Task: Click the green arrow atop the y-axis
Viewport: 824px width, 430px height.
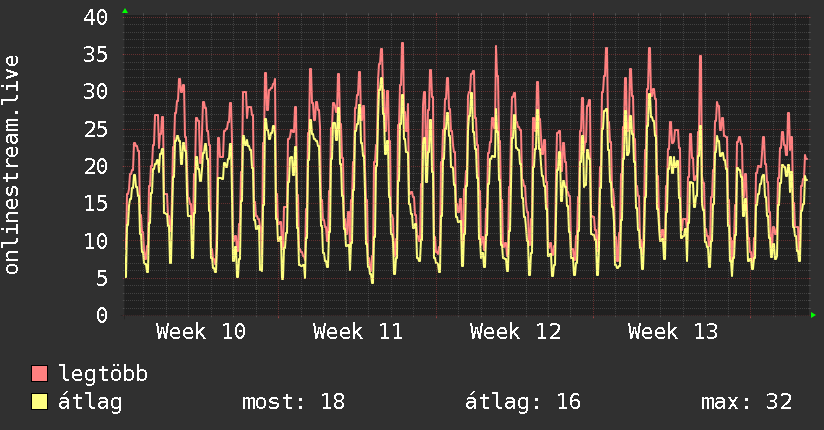Action: pos(125,11)
